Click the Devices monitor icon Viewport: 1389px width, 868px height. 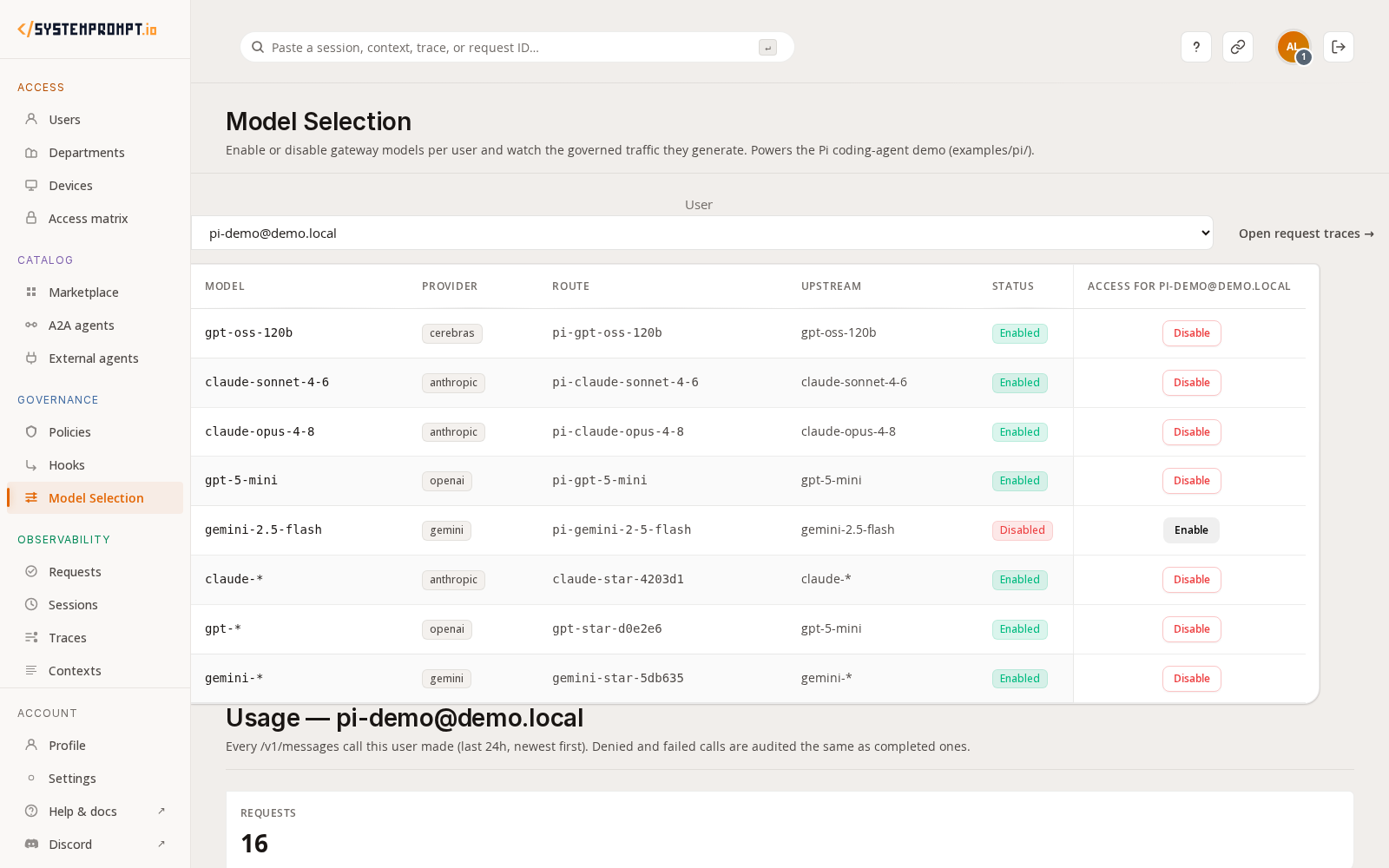coord(31,185)
